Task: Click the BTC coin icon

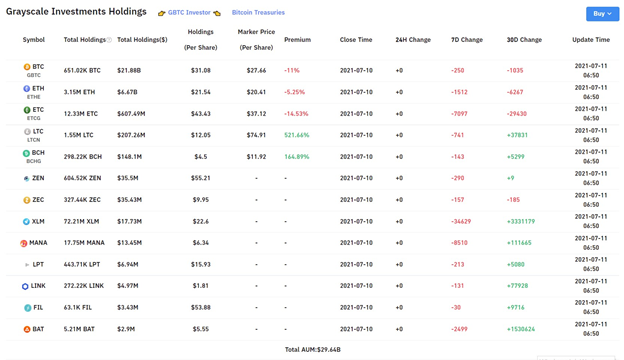Action: [x=27, y=67]
